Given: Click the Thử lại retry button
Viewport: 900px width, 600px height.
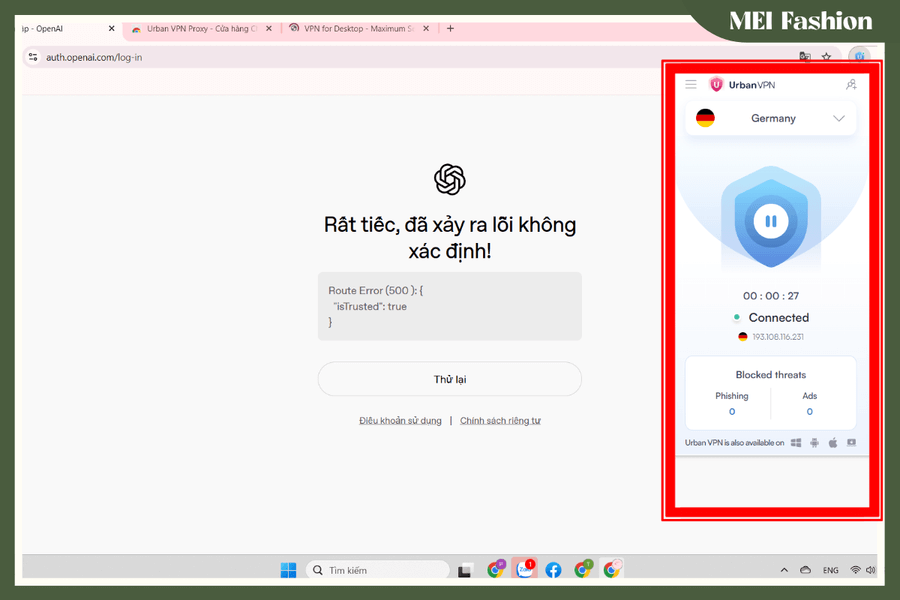Looking at the screenshot, I should pos(449,379).
